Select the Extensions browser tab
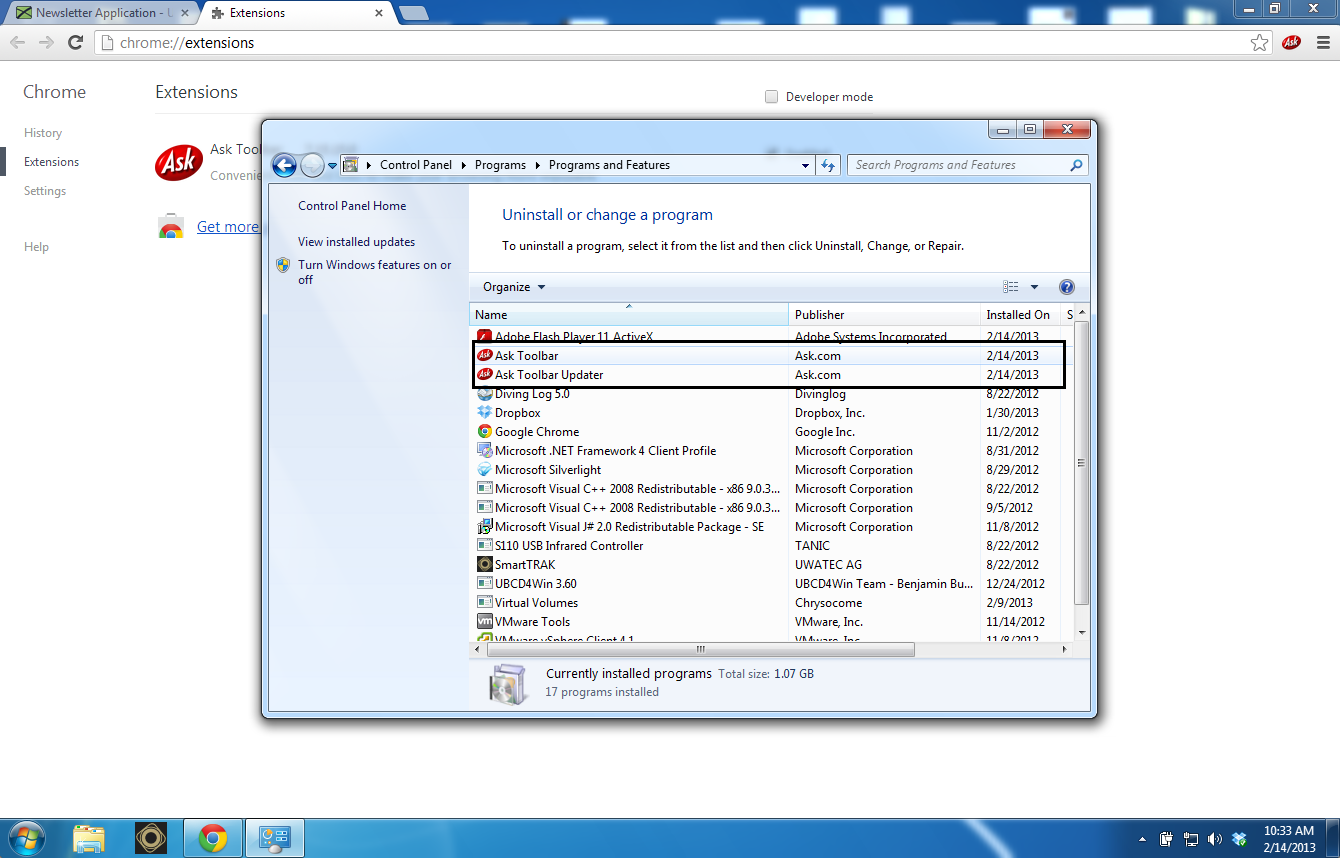This screenshot has width=1340, height=858. [297, 14]
